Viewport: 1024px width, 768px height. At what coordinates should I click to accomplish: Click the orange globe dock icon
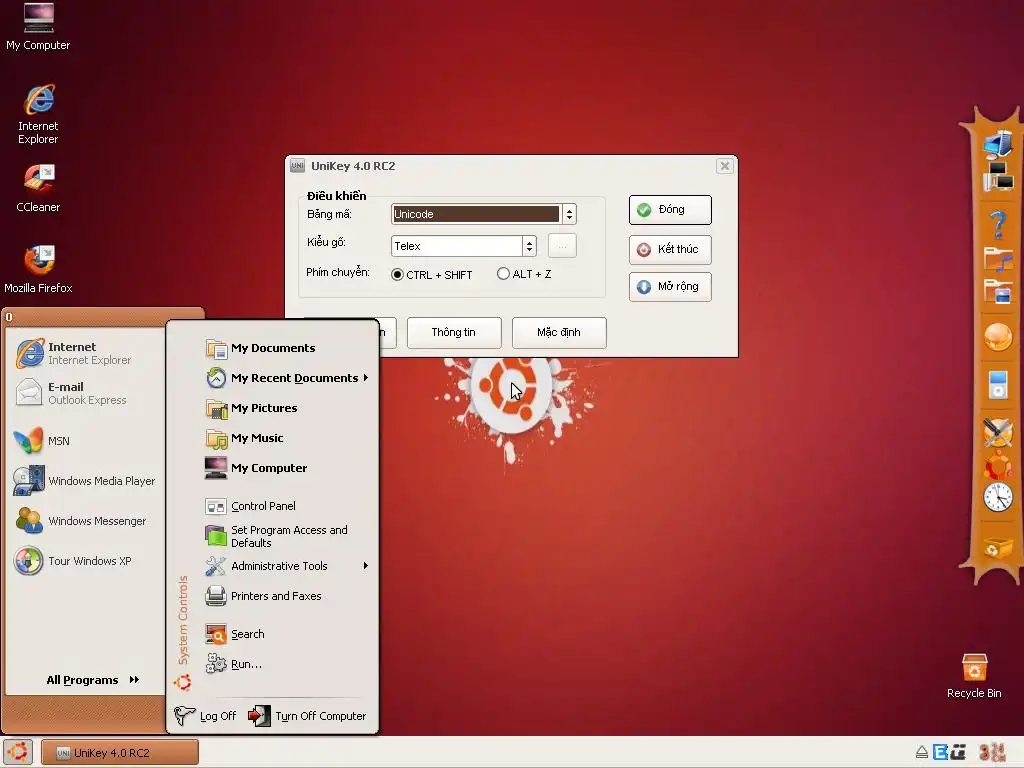pyautogui.click(x=998, y=338)
